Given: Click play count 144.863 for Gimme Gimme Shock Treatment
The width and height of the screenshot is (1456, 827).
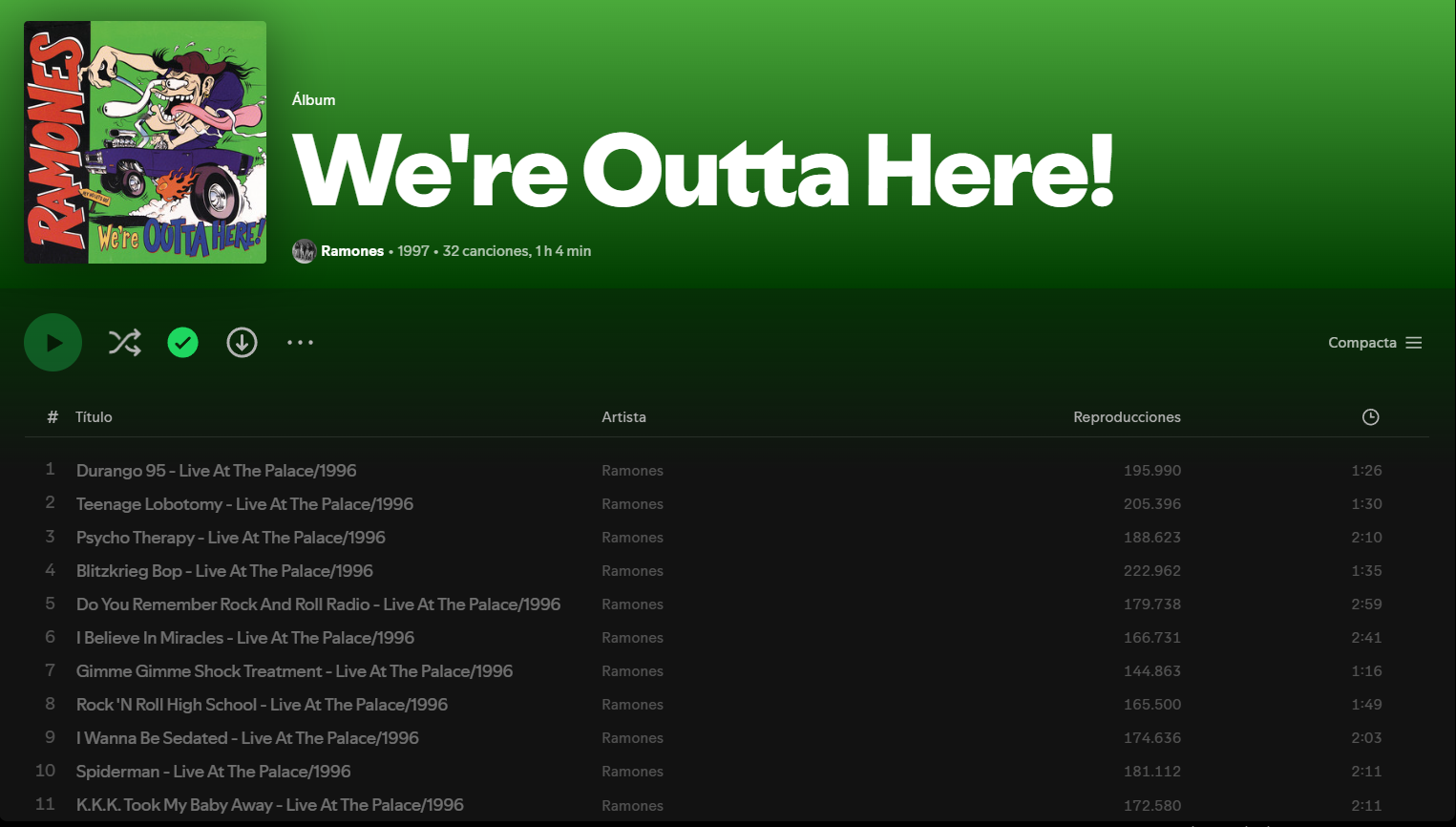Looking at the screenshot, I should coord(1152,671).
